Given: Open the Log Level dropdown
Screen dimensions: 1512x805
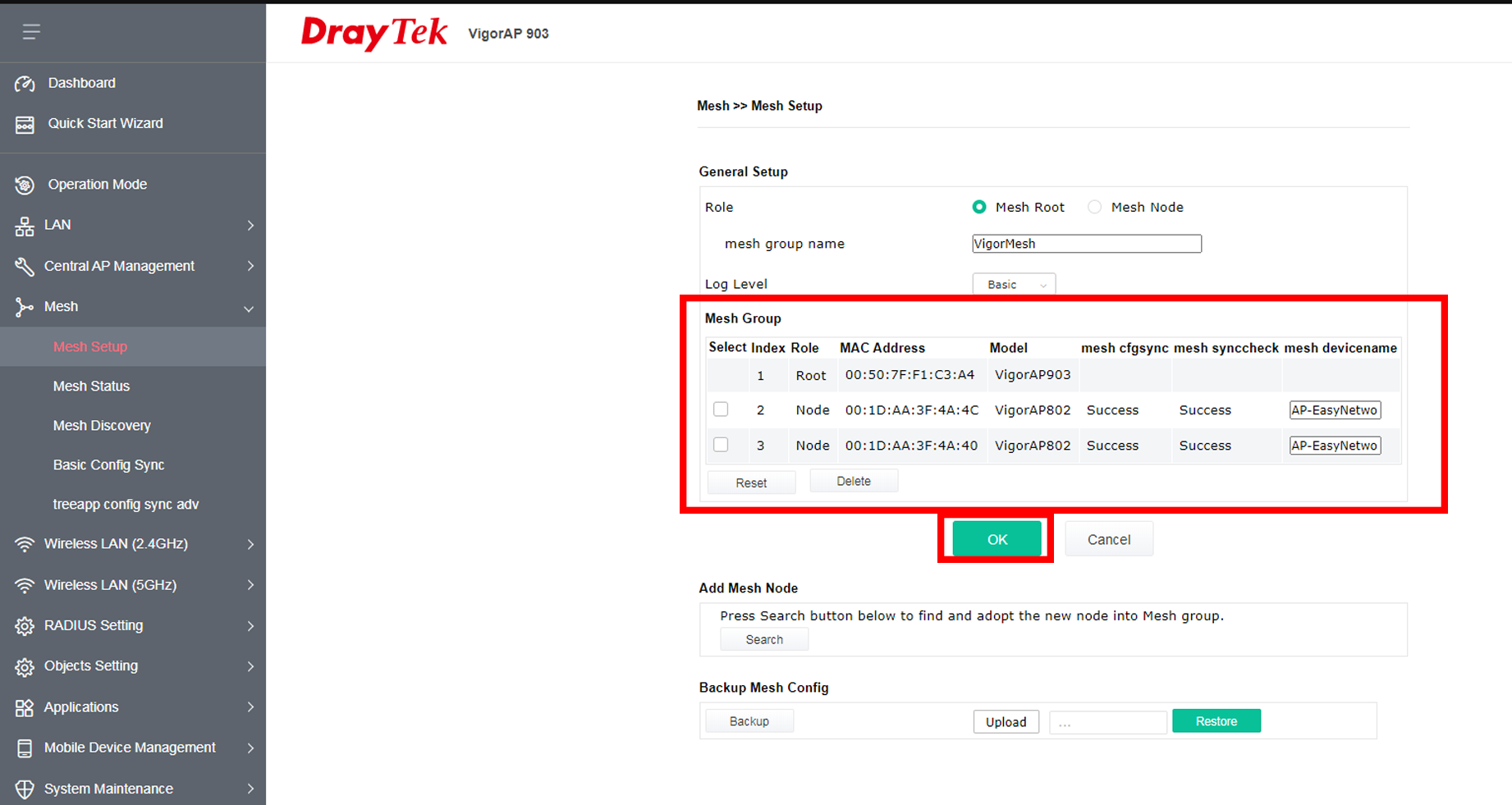Looking at the screenshot, I should click(x=1014, y=284).
